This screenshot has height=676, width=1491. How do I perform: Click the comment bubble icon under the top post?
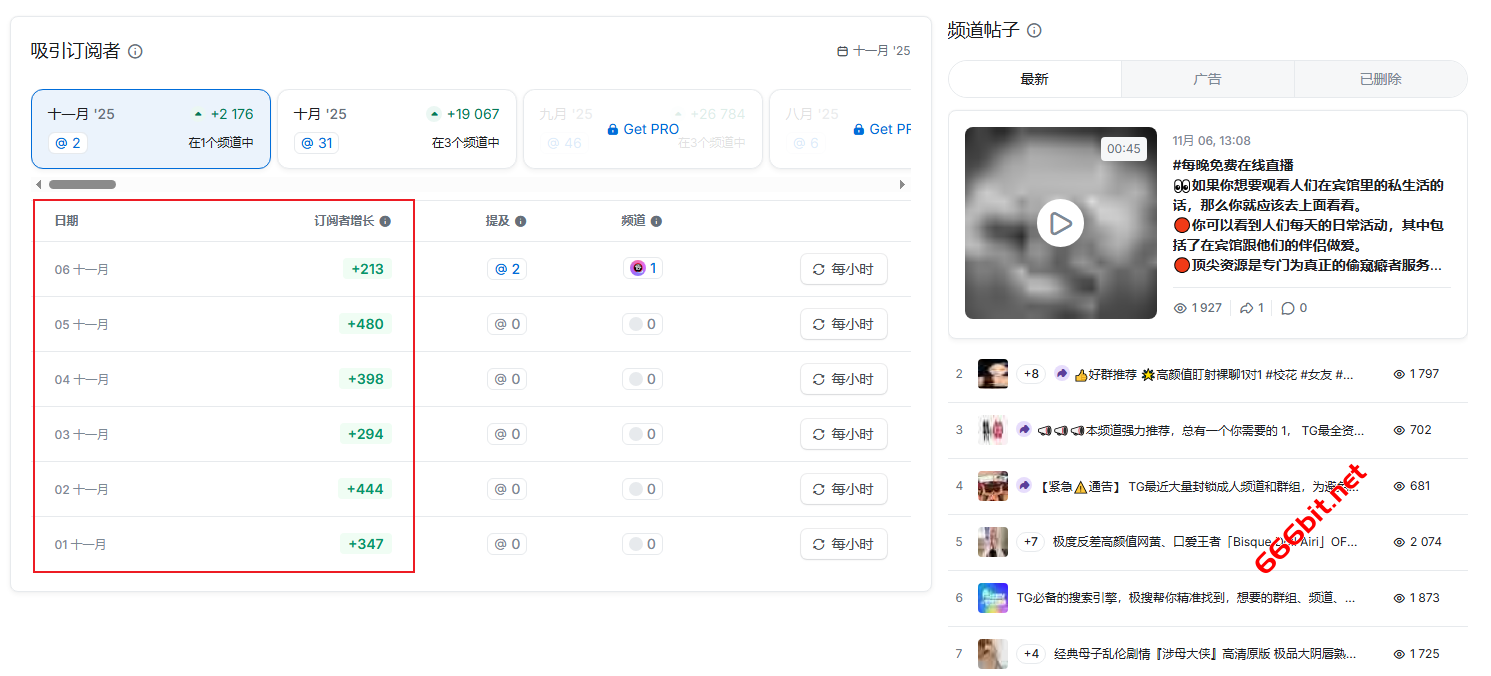[1287, 308]
